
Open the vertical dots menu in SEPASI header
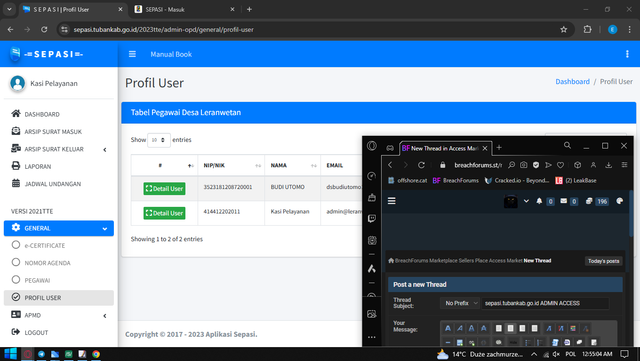[x=627, y=54]
